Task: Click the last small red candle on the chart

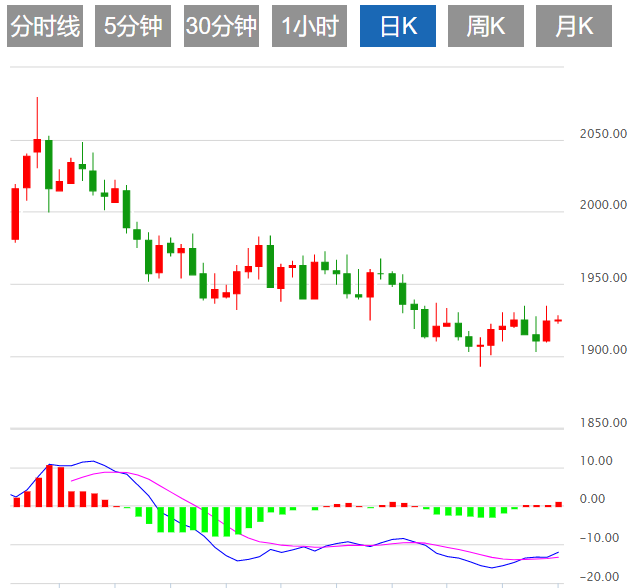Action: [x=559, y=320]
